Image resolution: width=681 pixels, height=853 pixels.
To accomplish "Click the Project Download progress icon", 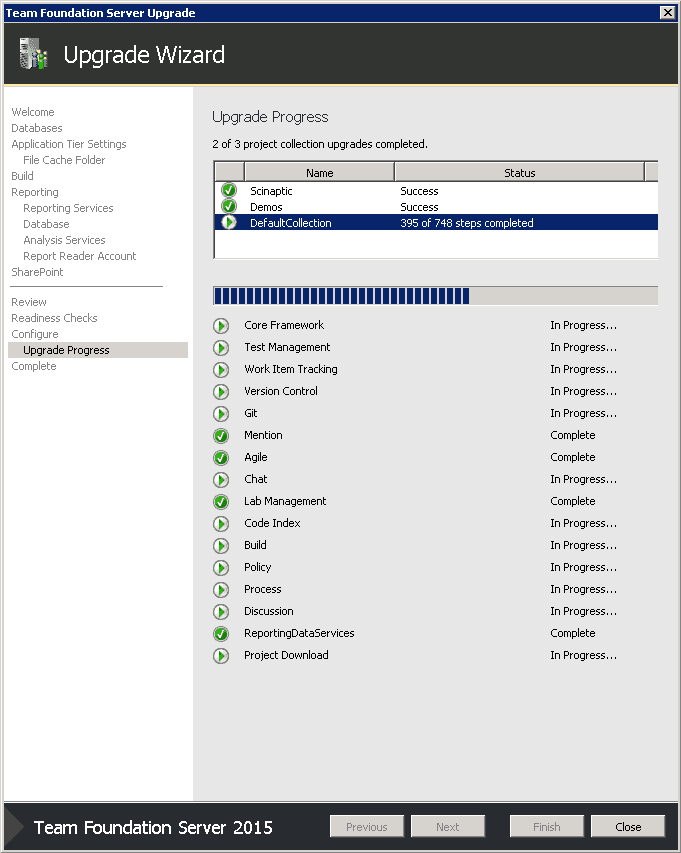I will click(x=221, y=656).
